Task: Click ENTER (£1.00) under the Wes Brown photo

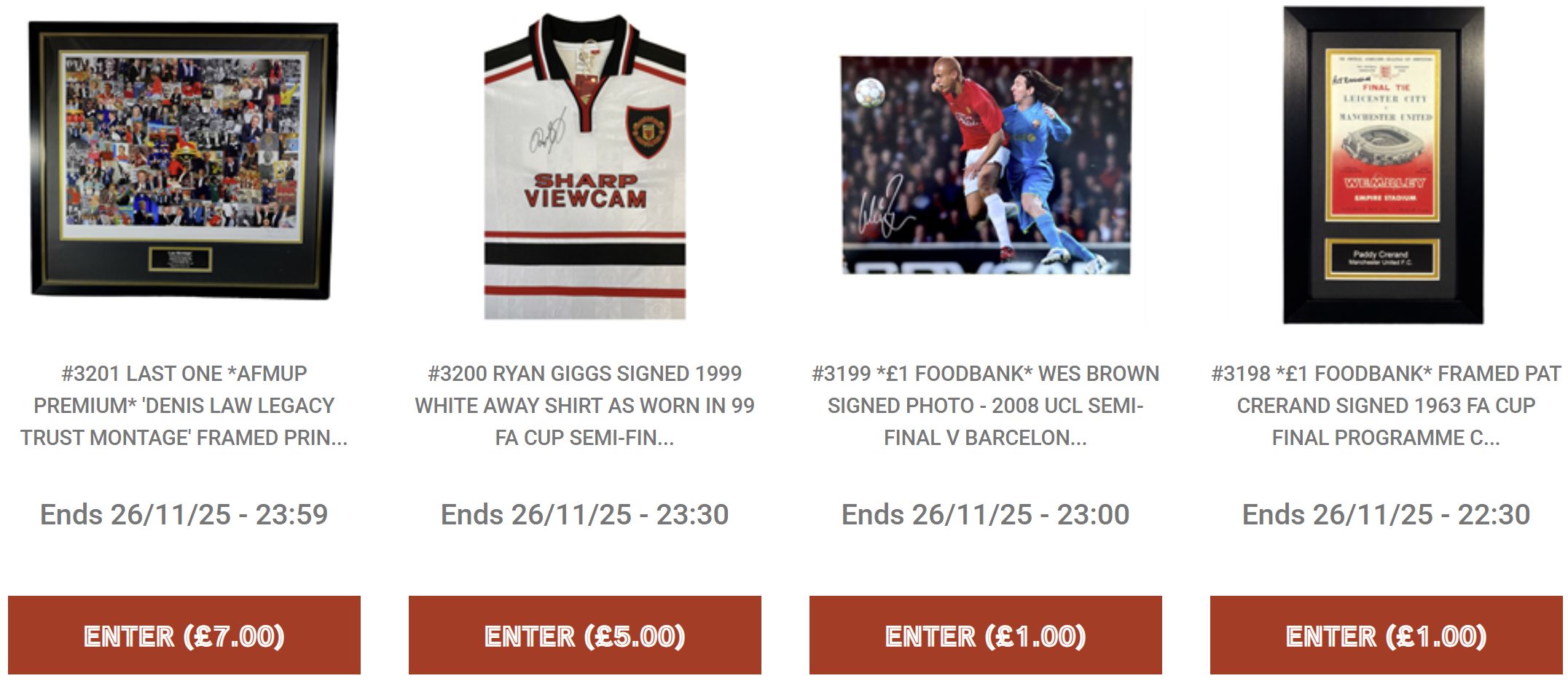Action: tap(986, 635)
